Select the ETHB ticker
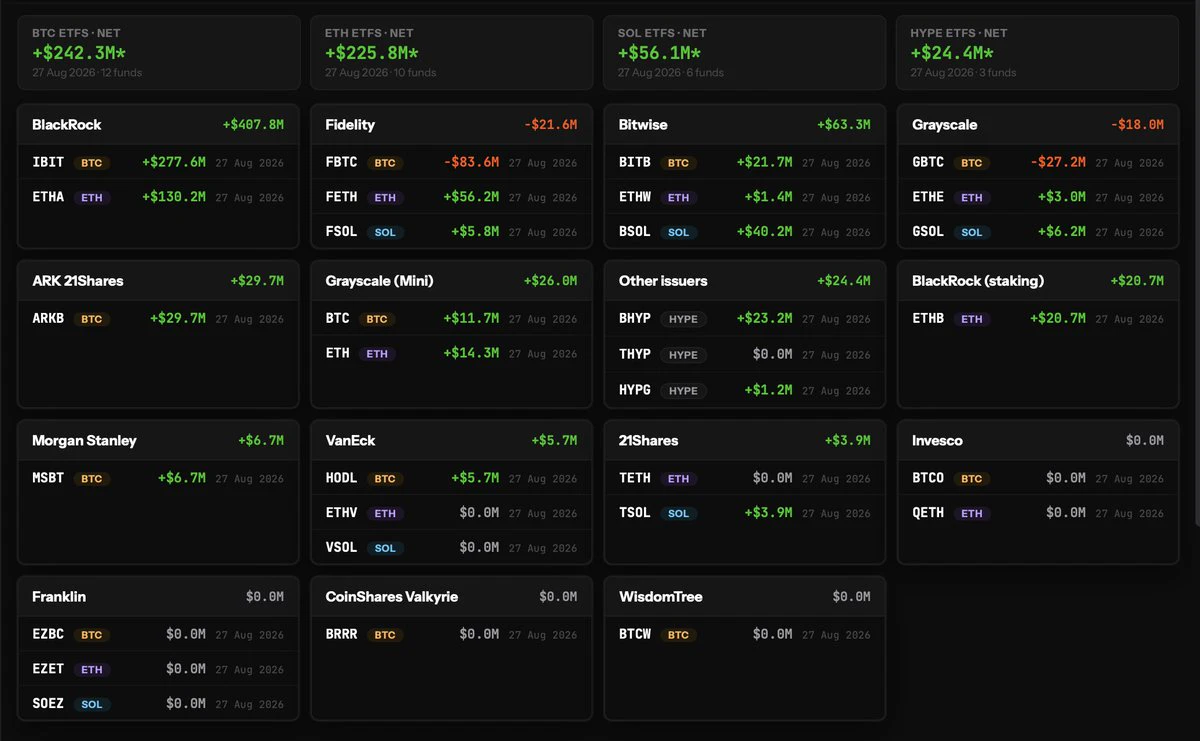 coord(928,318)
